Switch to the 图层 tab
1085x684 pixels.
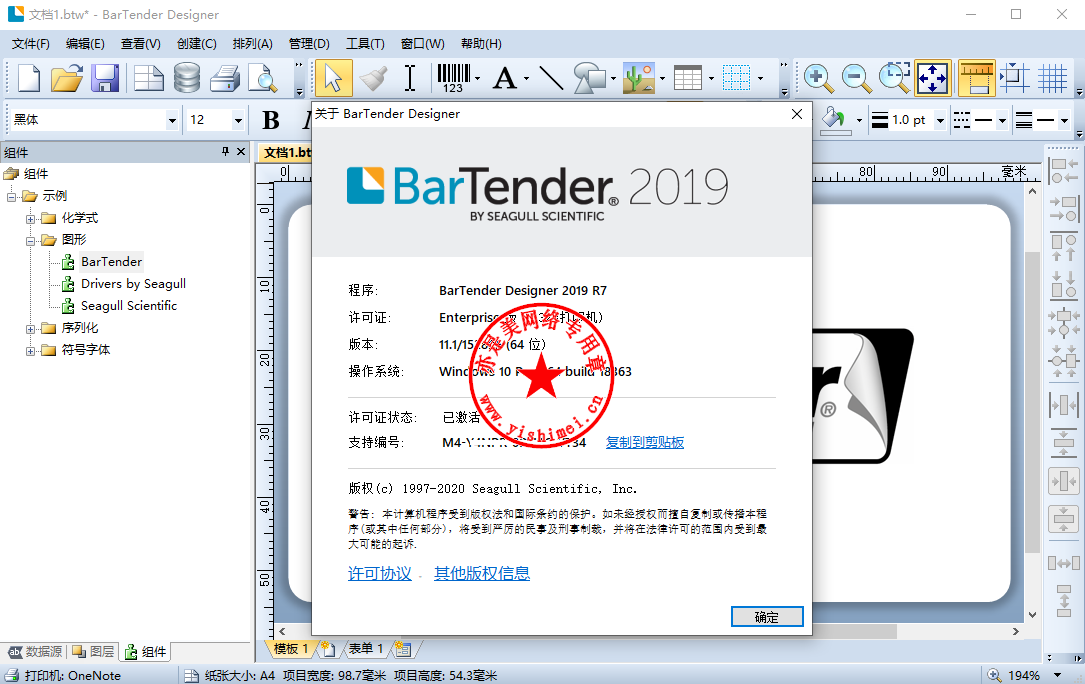pos(93,651)
